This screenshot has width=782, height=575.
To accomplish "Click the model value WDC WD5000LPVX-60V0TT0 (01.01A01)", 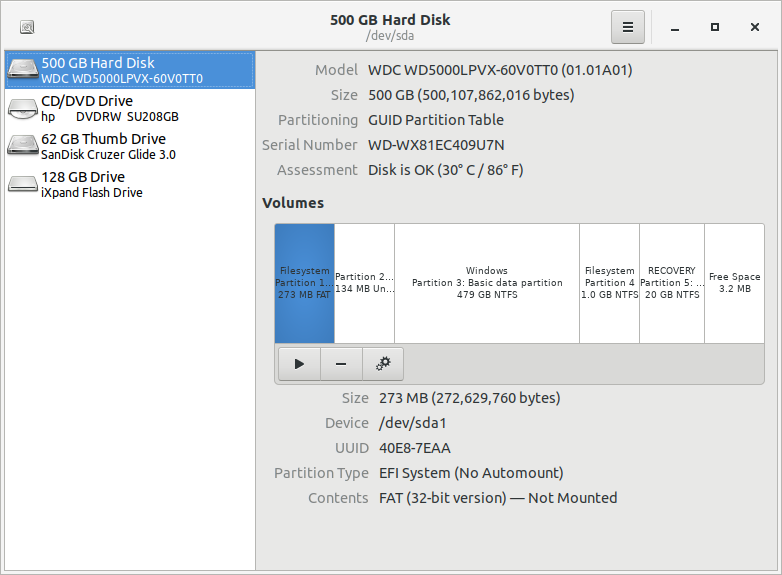I will [500, 70].
